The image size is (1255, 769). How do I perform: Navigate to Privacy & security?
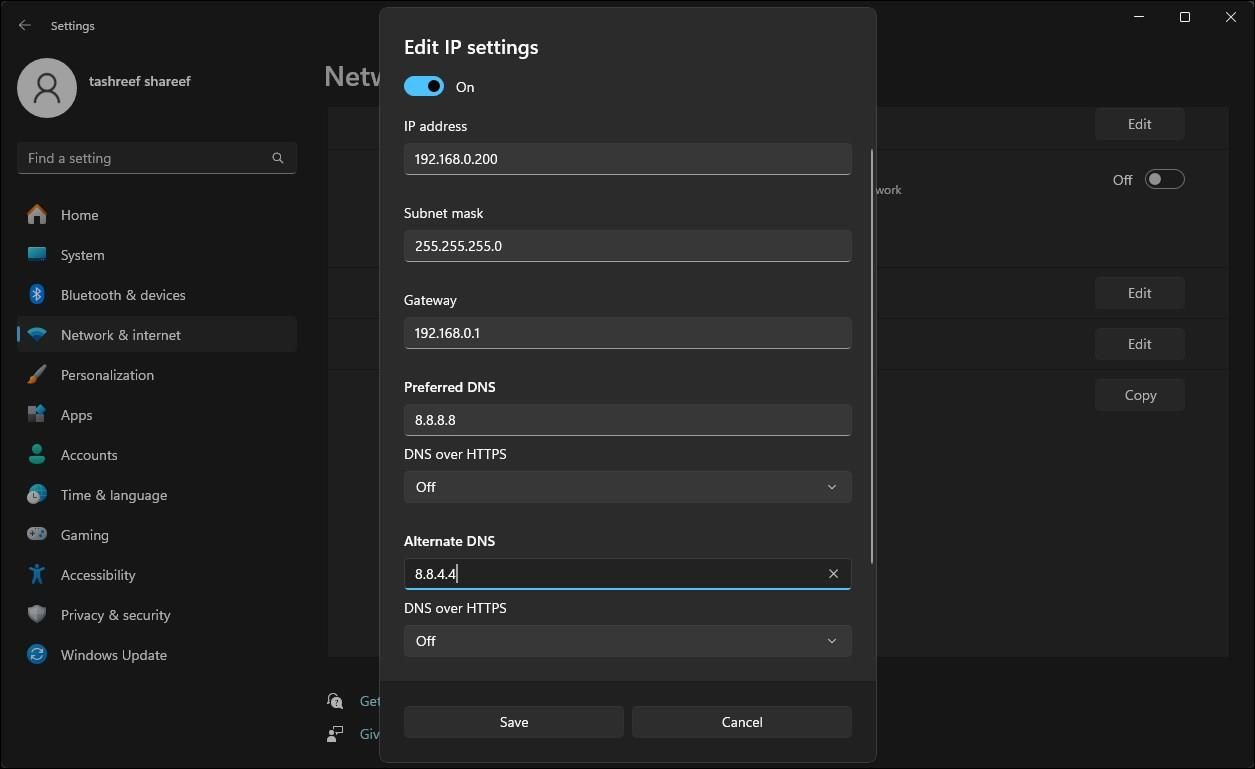[36, 614]
